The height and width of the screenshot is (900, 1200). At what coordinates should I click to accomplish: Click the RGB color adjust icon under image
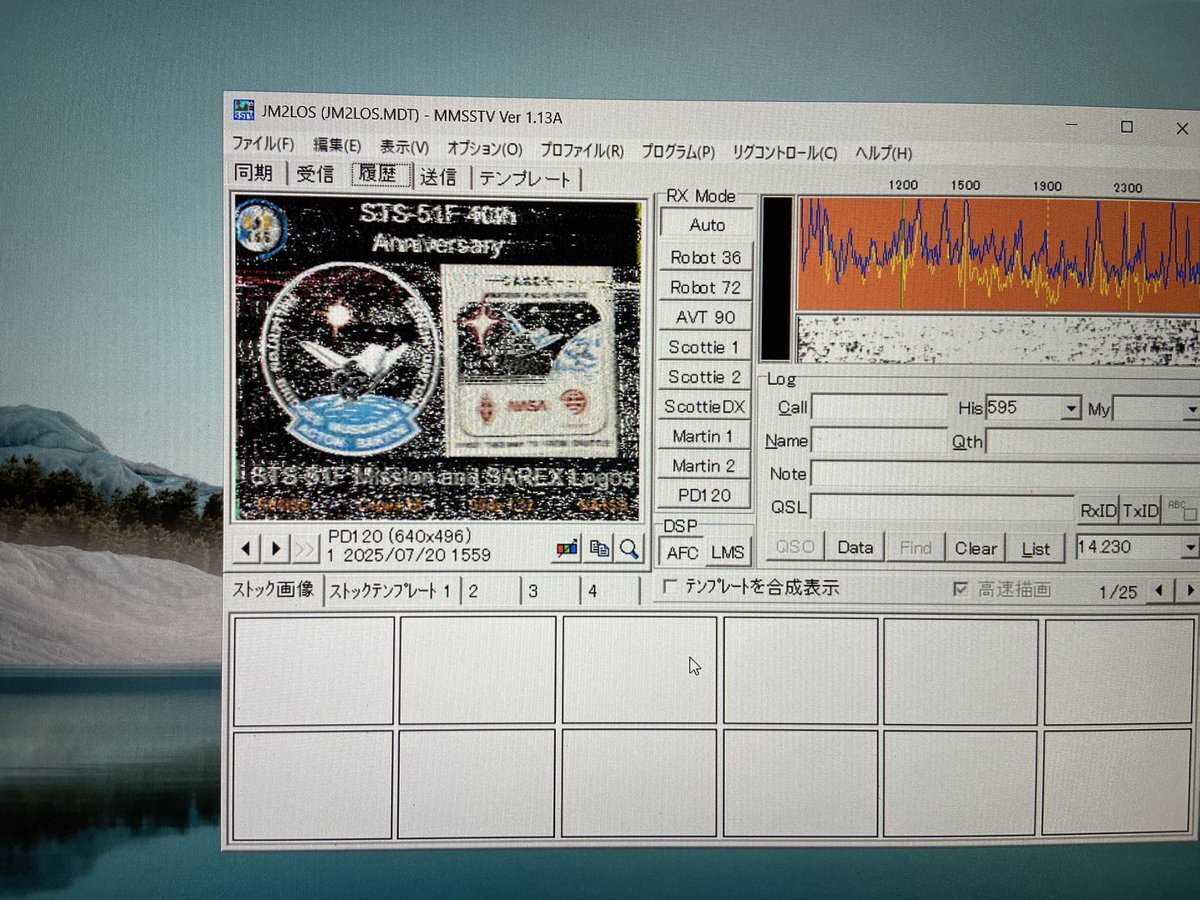click(567, 548)
